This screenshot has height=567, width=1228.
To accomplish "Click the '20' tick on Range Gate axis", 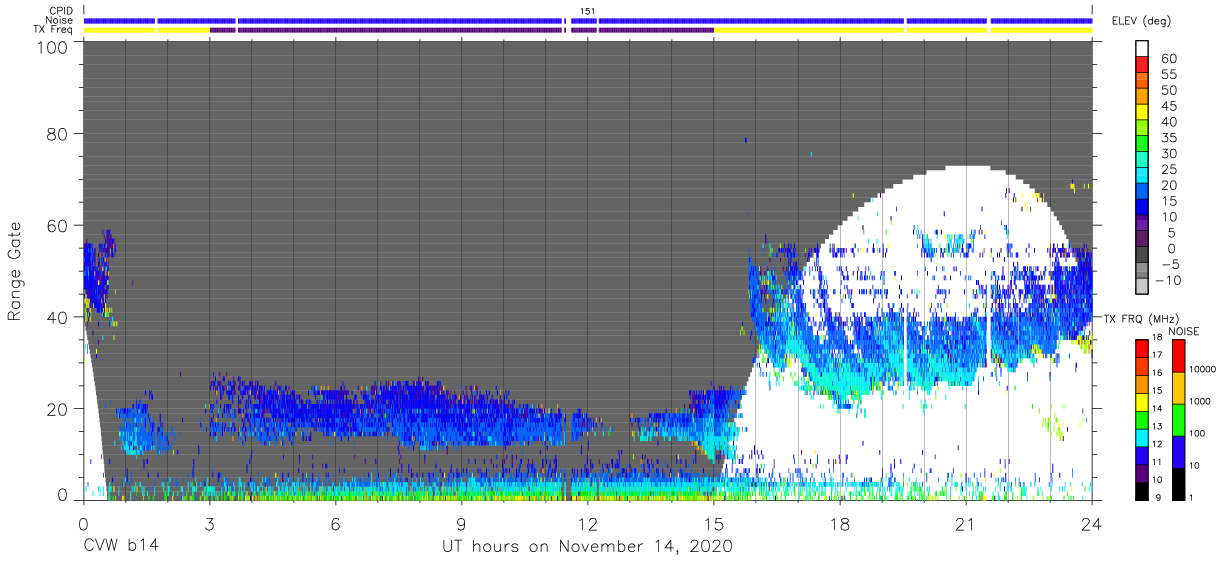I will point(57,409).
